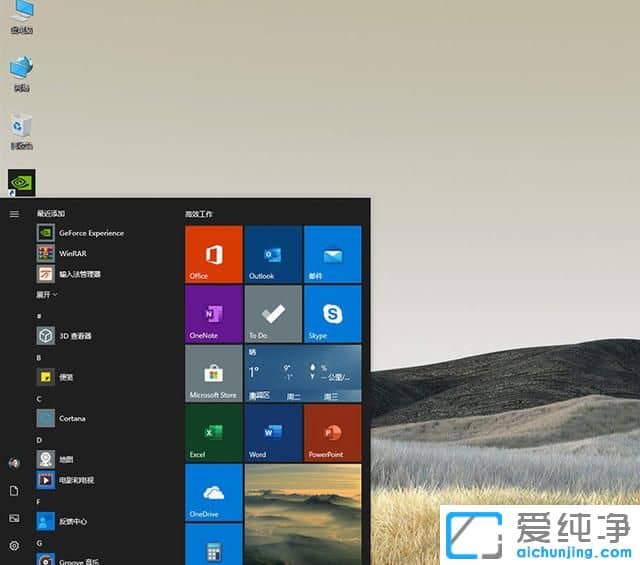Open the OneDrive tile
The height and width of the screenshot is (565, 640).
[x=214, y=491]
